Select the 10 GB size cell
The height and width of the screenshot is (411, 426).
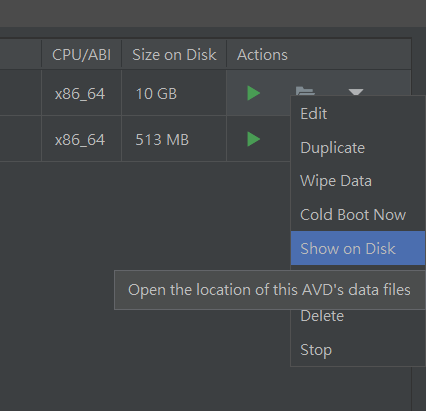tap(174, 94)
